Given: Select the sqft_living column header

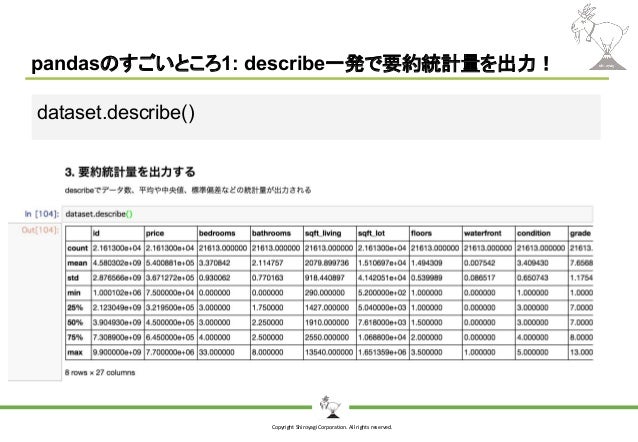Looking at the screenshot, I should tap(323, 233).
